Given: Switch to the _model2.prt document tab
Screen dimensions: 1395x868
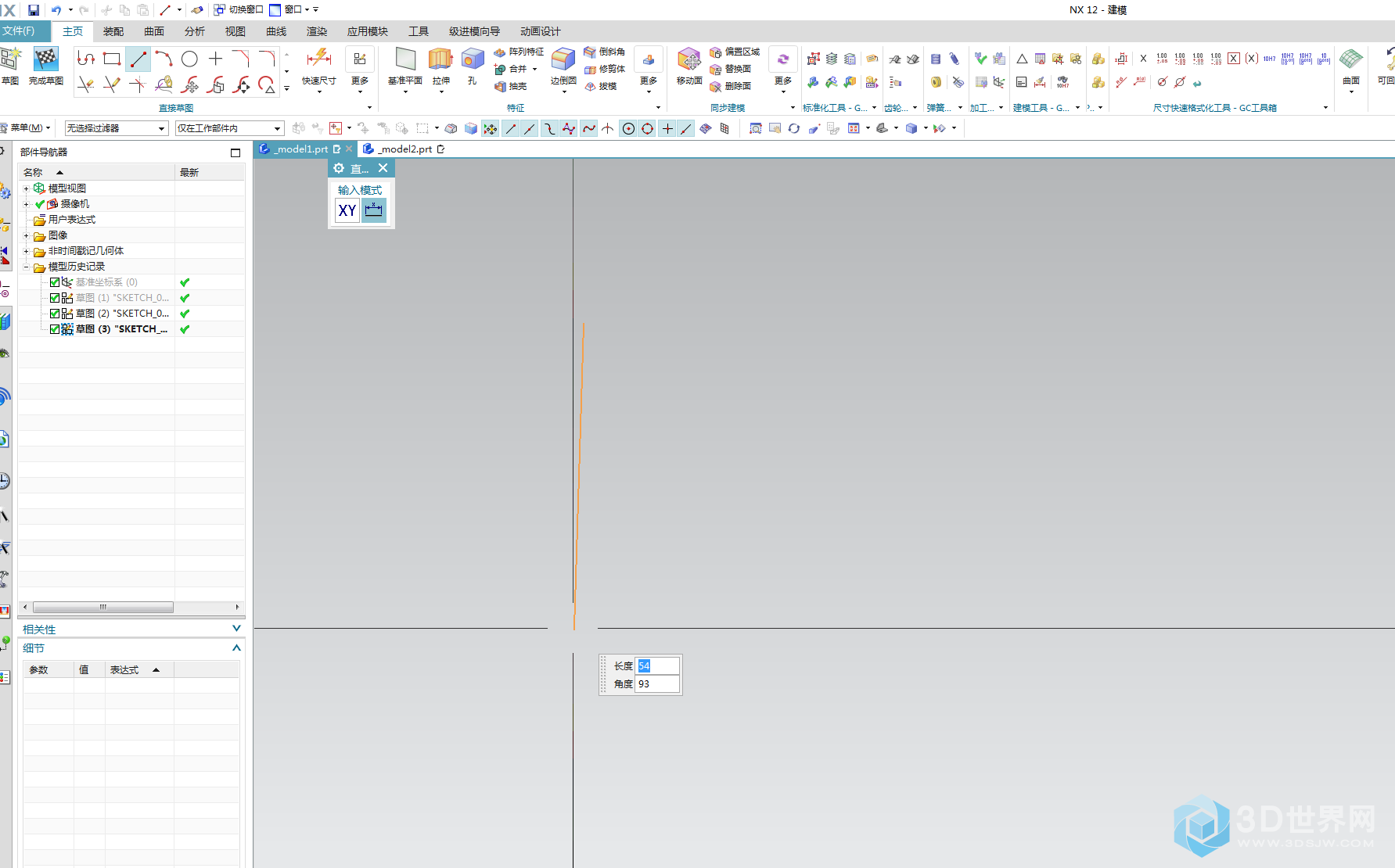Looking at the screenshot, I should (x=404, y=149).
